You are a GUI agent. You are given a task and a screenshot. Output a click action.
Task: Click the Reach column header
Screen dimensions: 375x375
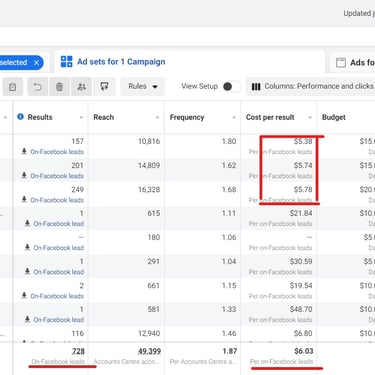pos(104,117)
